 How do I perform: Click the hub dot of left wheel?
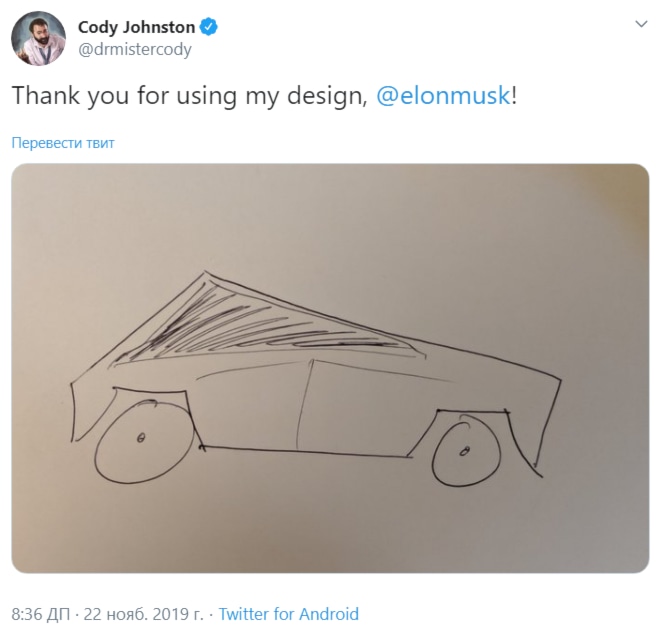click(141, 438)
